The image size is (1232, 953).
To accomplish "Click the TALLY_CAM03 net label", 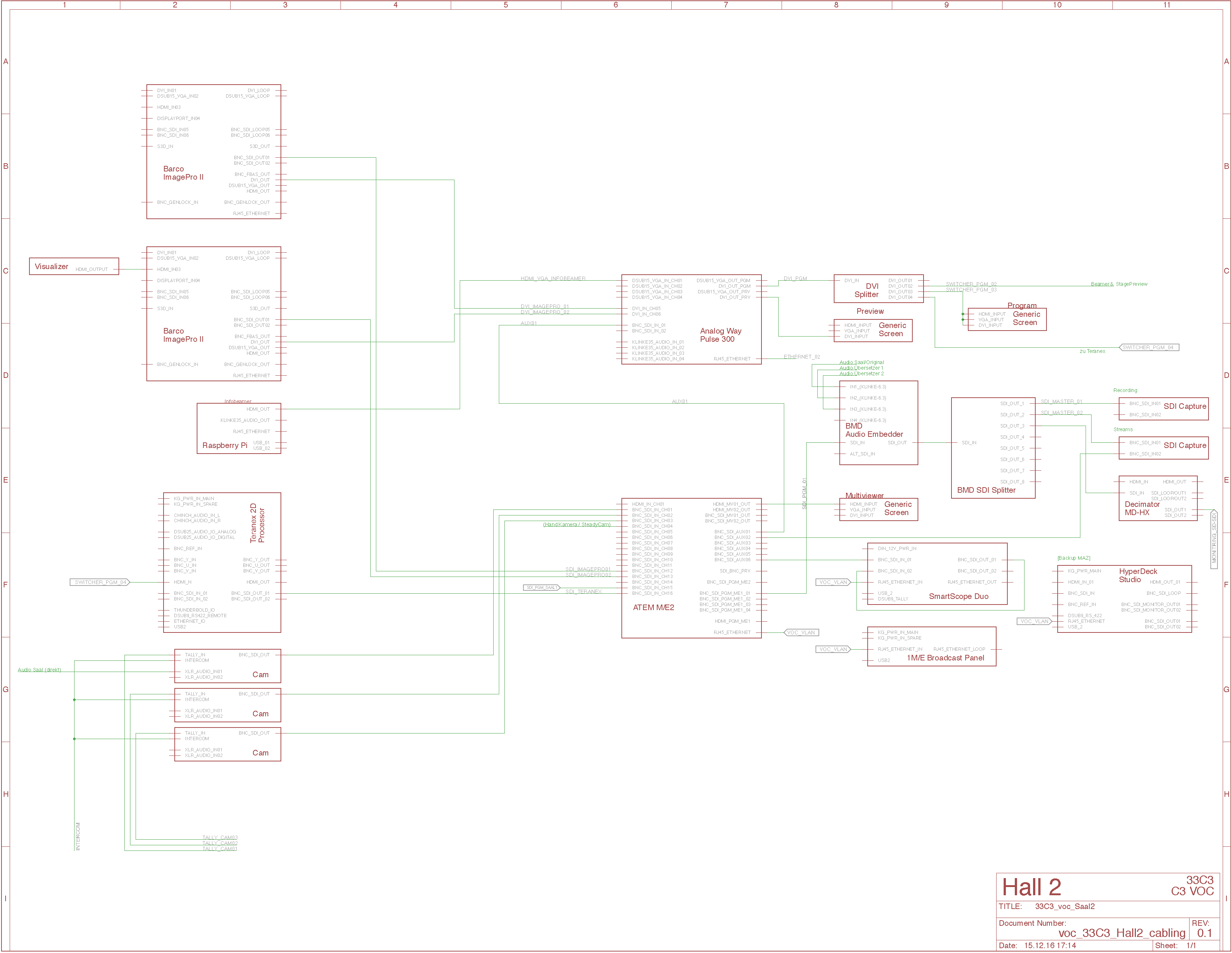I will pos(219,837).
